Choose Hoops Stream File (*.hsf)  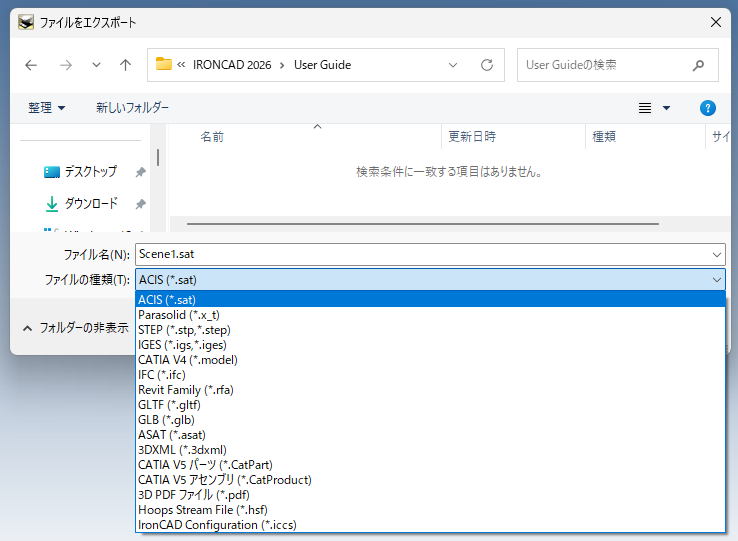[430, 510]
